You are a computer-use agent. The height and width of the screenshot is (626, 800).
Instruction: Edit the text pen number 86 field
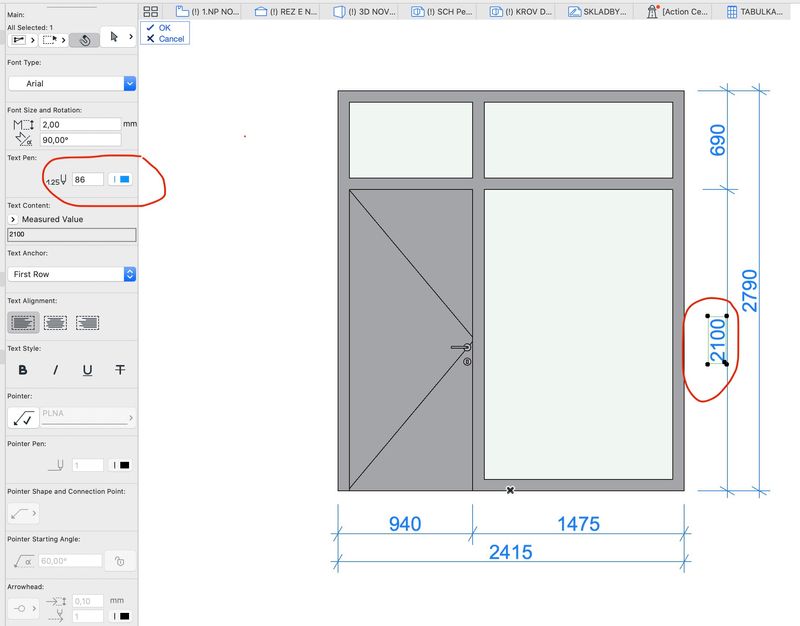(88, 179)
